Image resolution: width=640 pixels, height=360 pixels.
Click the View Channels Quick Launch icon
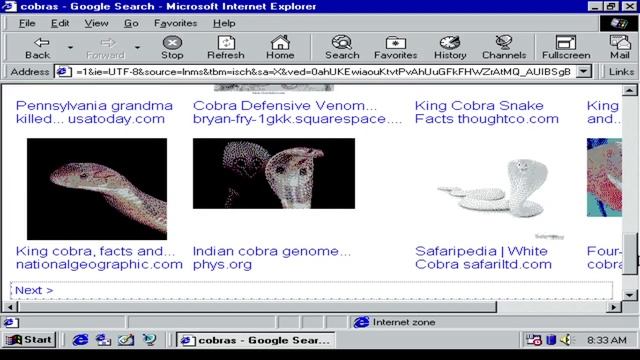click(149, 340)
